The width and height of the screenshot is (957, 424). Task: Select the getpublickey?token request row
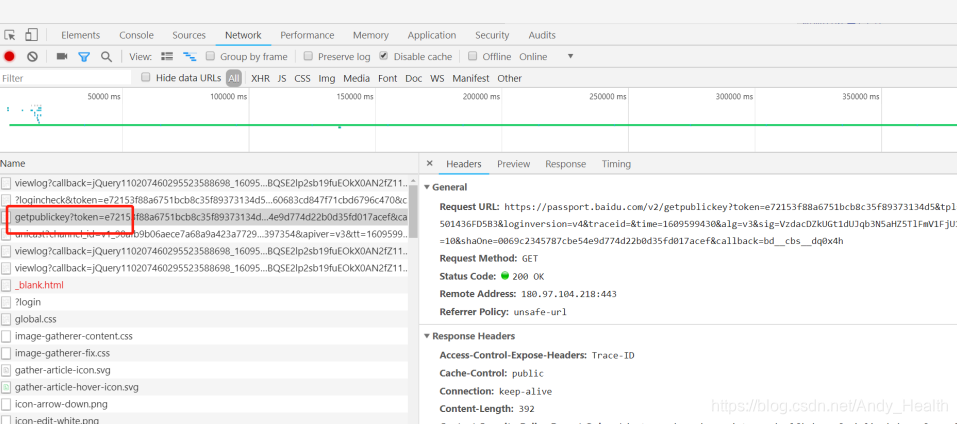(x=204, y=217)
